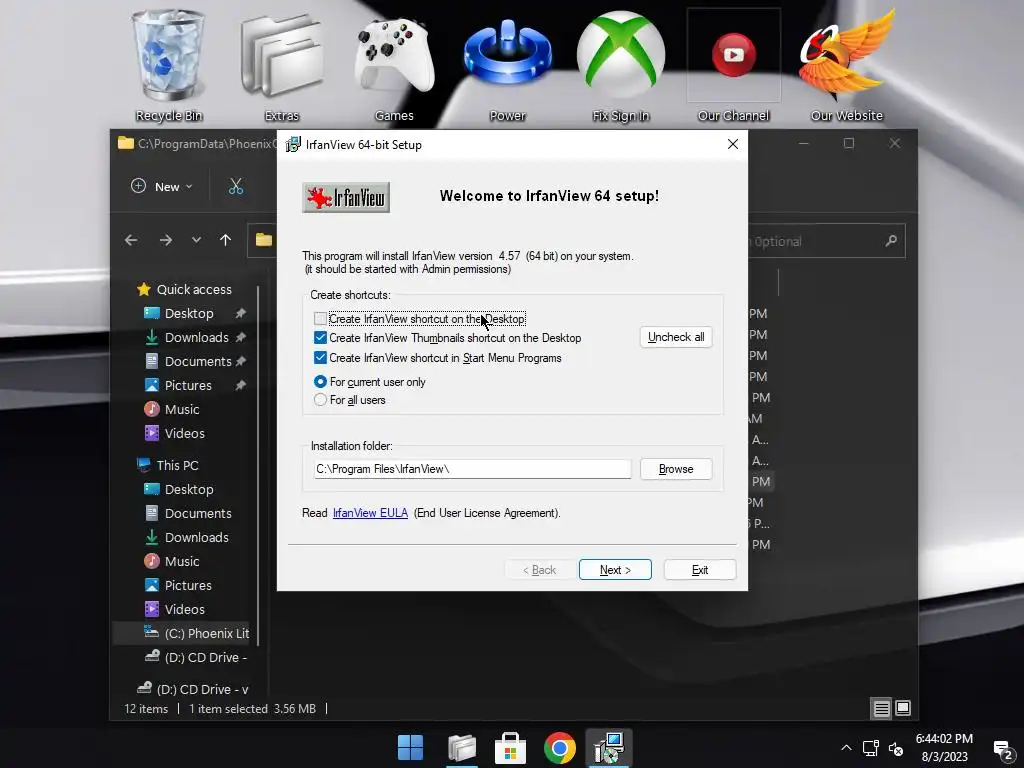Open Documents under This PC
The height and width of the screenshot is (768, 1024).
(x=198, y=513)
